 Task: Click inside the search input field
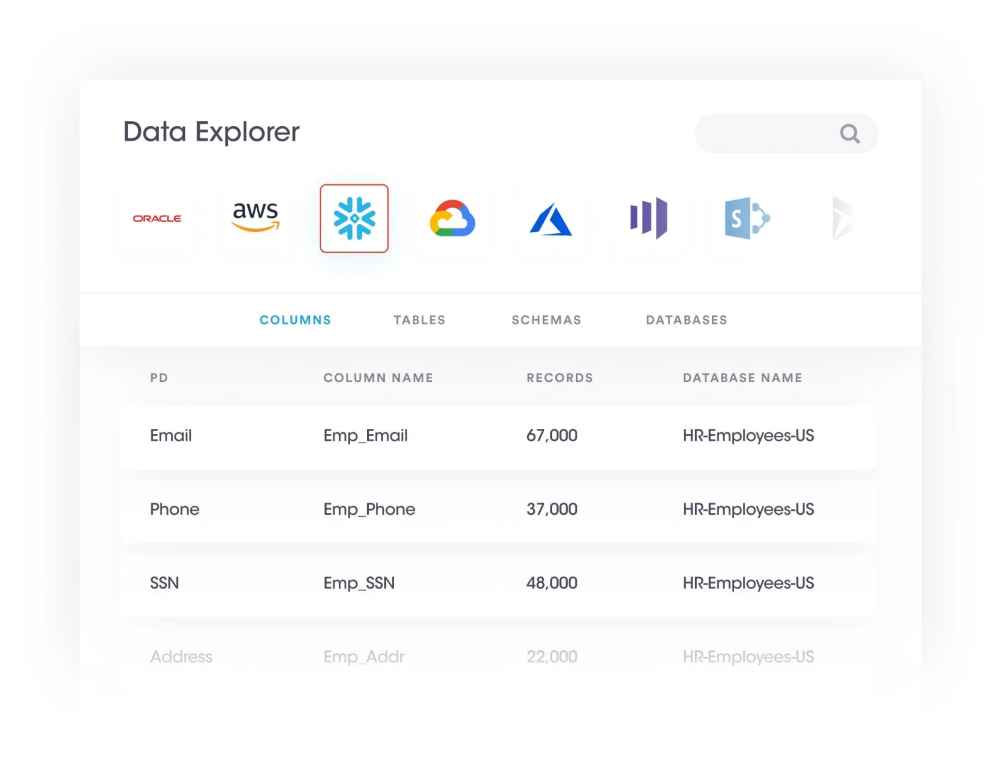(x=765, y=134)
